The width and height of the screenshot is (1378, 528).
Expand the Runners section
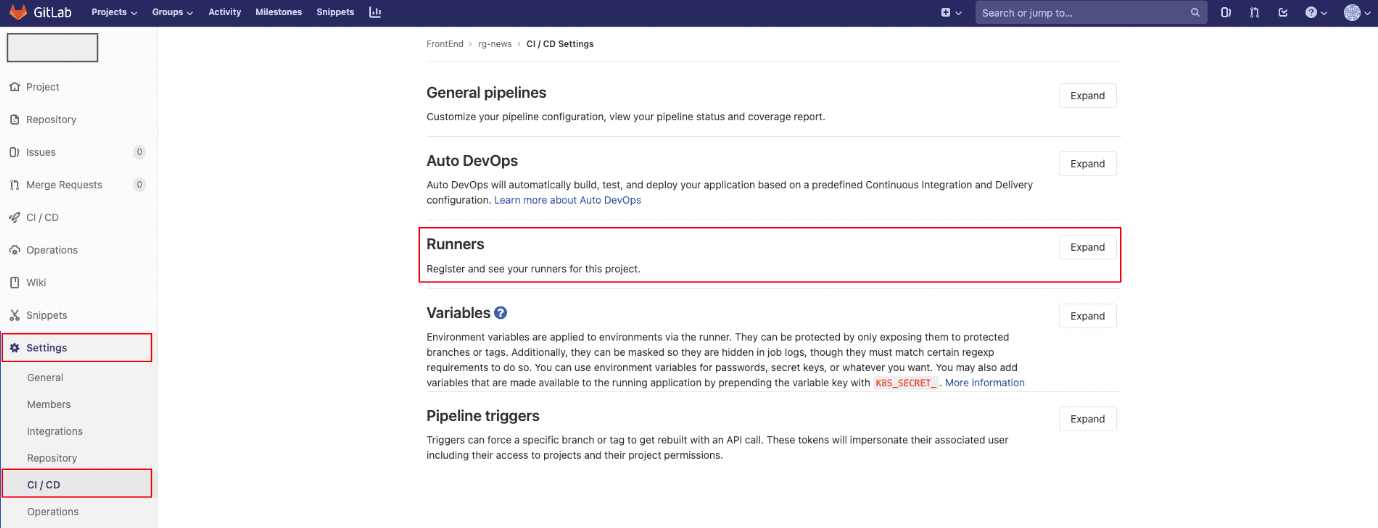pos(1087,247)
